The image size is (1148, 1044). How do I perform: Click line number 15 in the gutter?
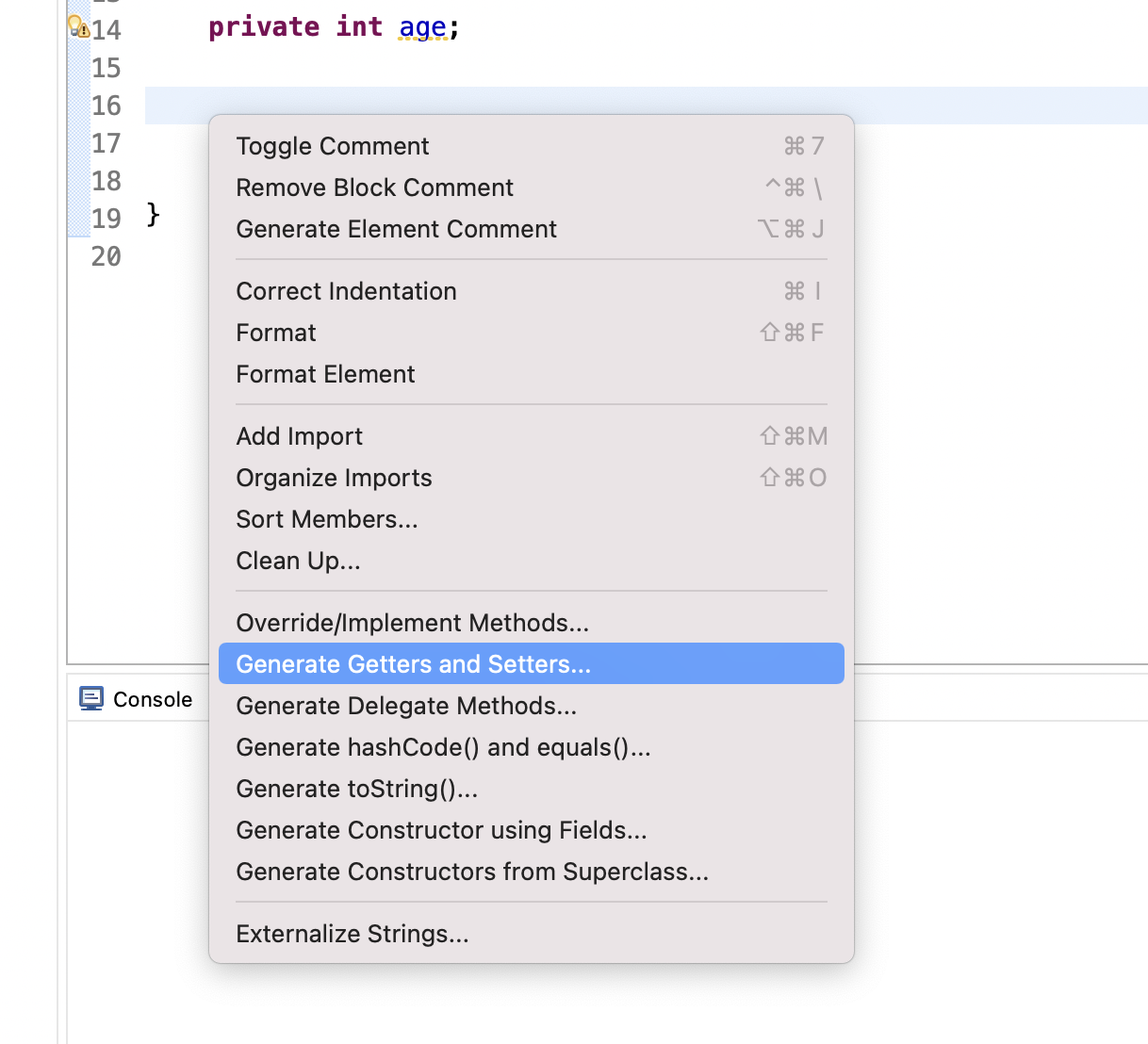pyautogui.click(x=107, y=68)
